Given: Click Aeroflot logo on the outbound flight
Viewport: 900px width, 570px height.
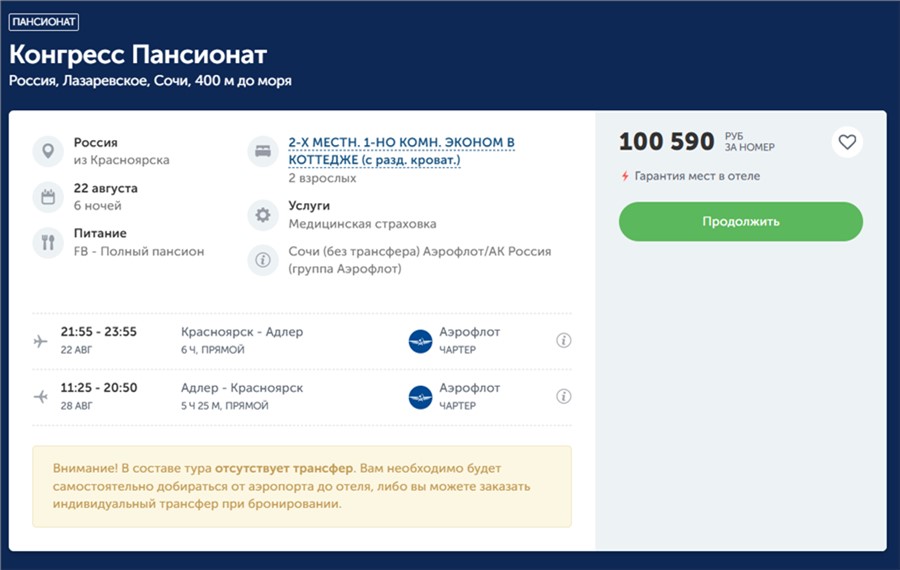Looking at the screenshot, I should 420,341.
